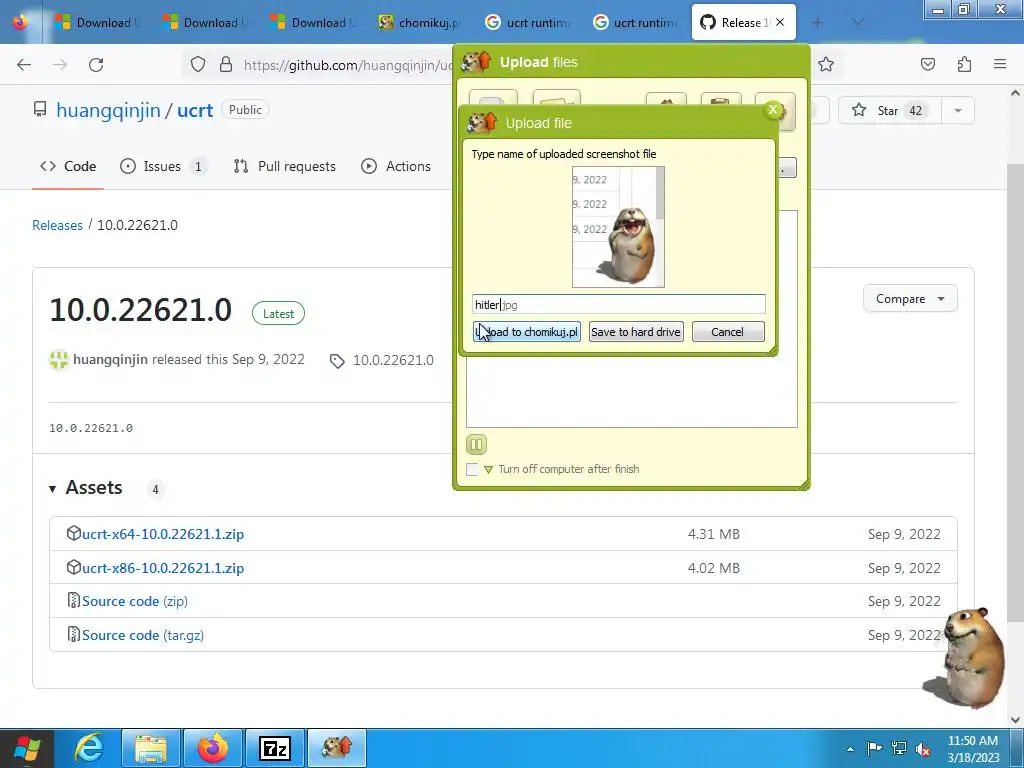Open Firefox hamburger menu

1000,64
